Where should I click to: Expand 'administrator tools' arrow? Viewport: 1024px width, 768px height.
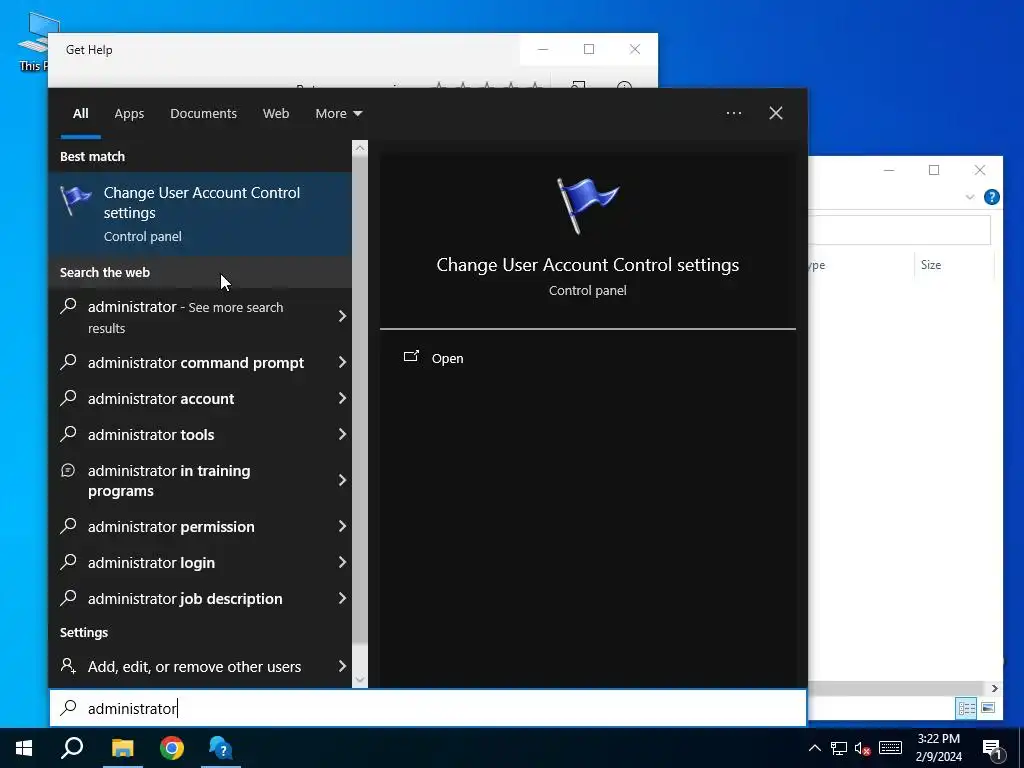[x=342, y=434]
